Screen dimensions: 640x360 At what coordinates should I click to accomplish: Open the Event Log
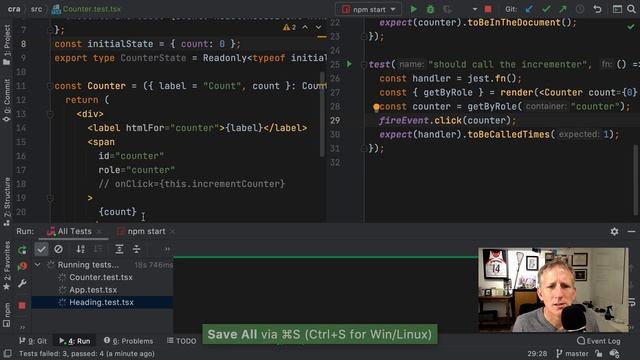tap(599, 341)
